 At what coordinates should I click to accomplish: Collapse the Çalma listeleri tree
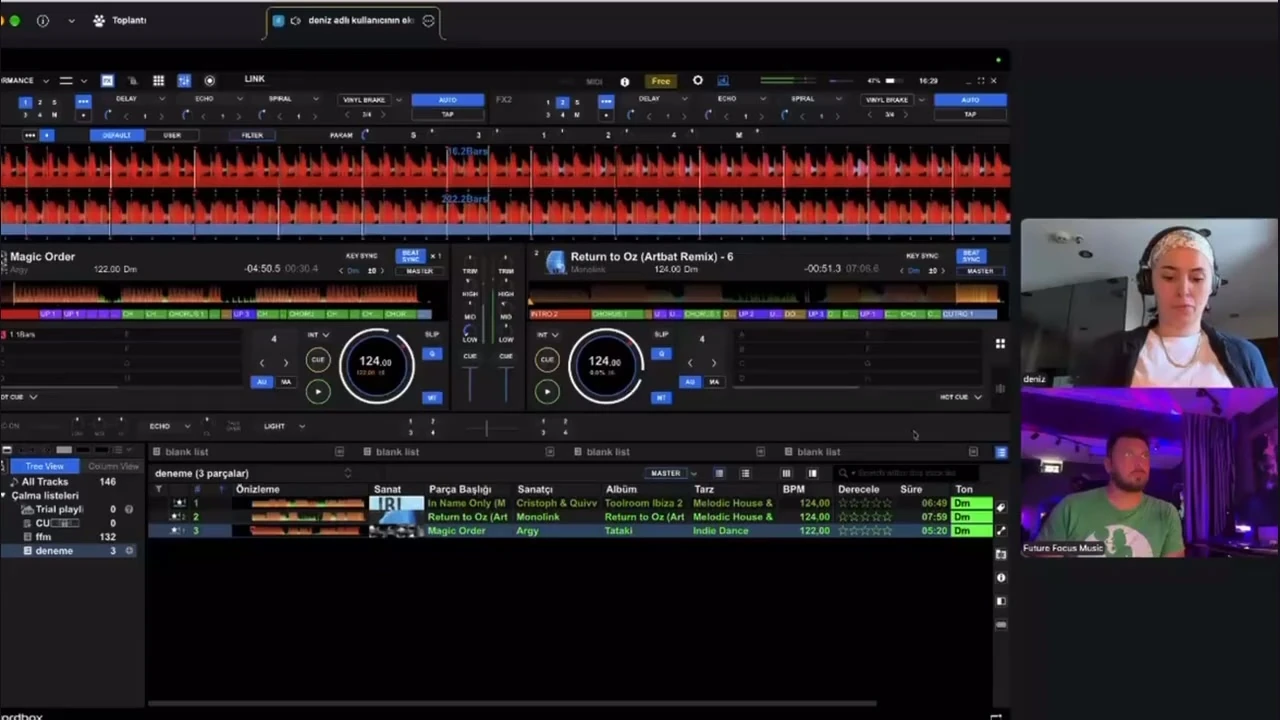coord(5,496)
